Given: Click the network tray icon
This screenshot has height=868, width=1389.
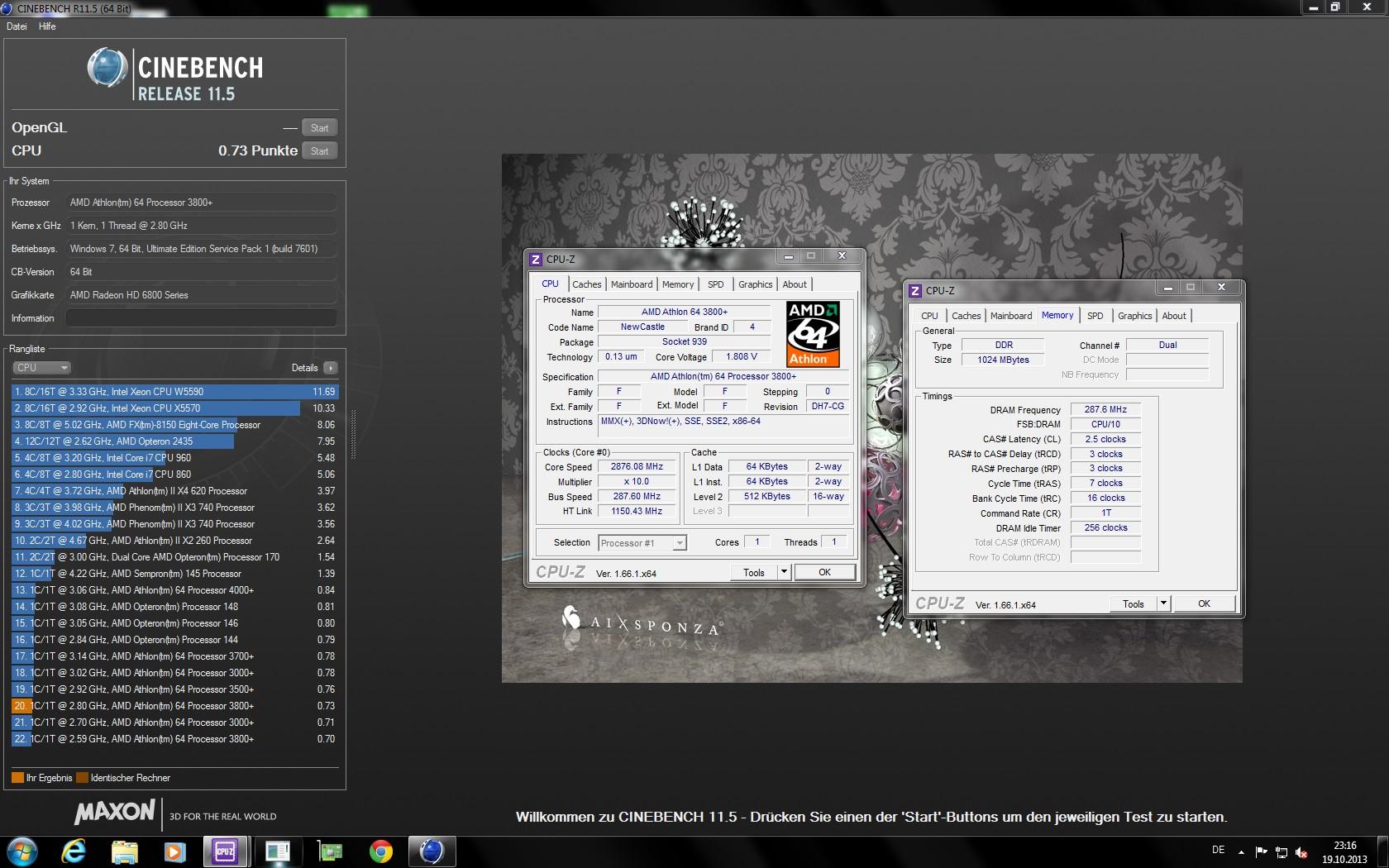Looking at the screenshot, I should tap(1282, 851).
